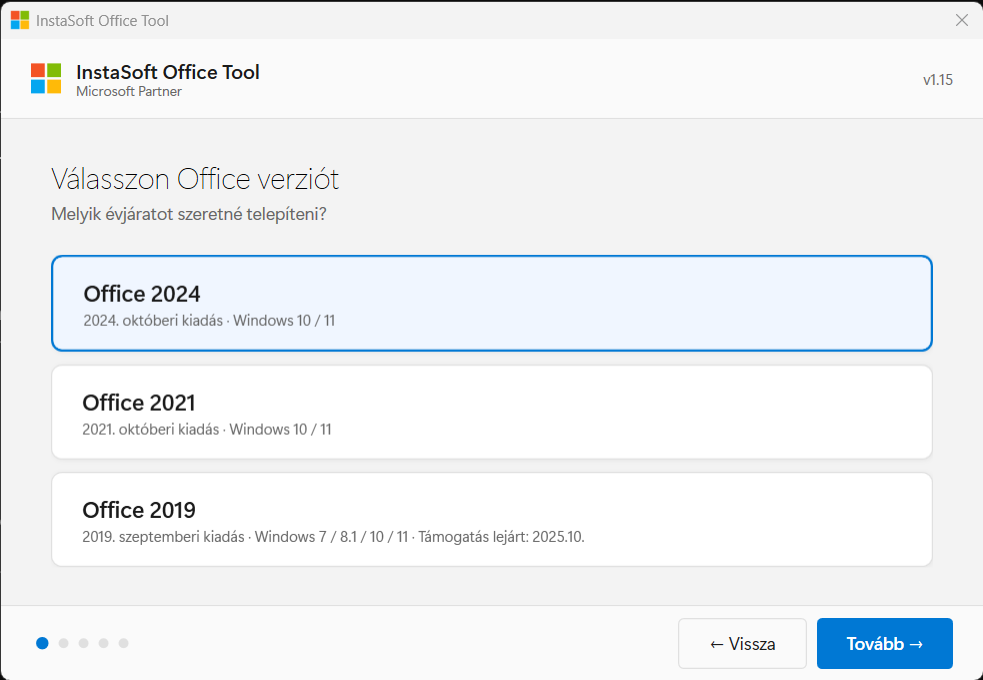Screen dimensions: 983x680
Task: Pick the Office 2019 option card
Action: tap(491, 520)
